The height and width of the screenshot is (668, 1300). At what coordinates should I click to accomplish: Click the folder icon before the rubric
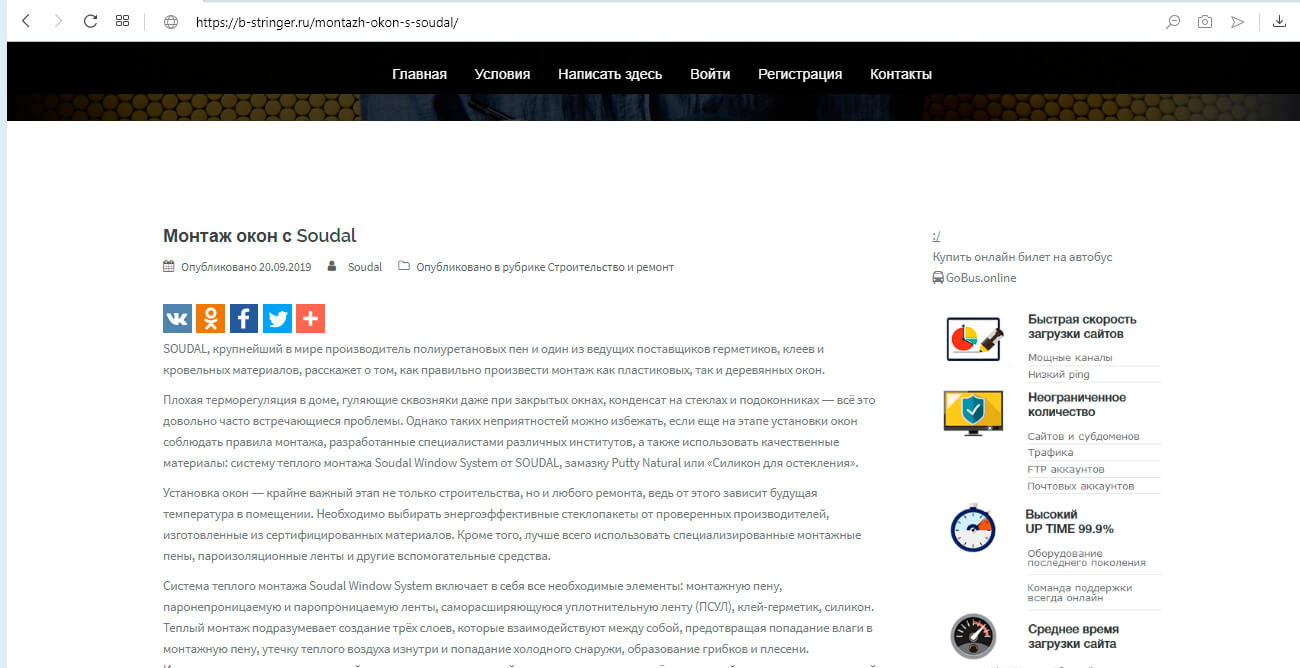coord(404,267)
